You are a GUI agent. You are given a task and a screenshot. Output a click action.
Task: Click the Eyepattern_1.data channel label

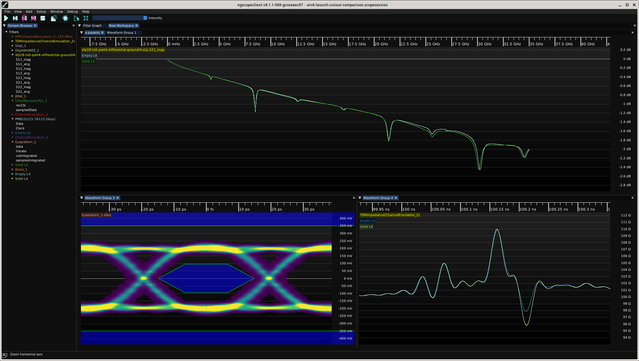coord(96,215)
